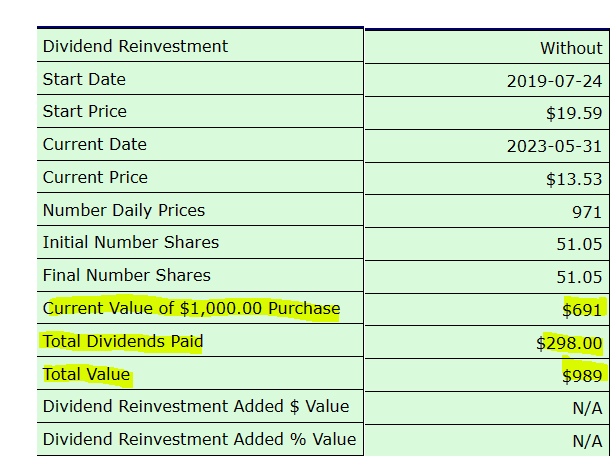
Task: Click the Start Price label
Action: [85, 111]
